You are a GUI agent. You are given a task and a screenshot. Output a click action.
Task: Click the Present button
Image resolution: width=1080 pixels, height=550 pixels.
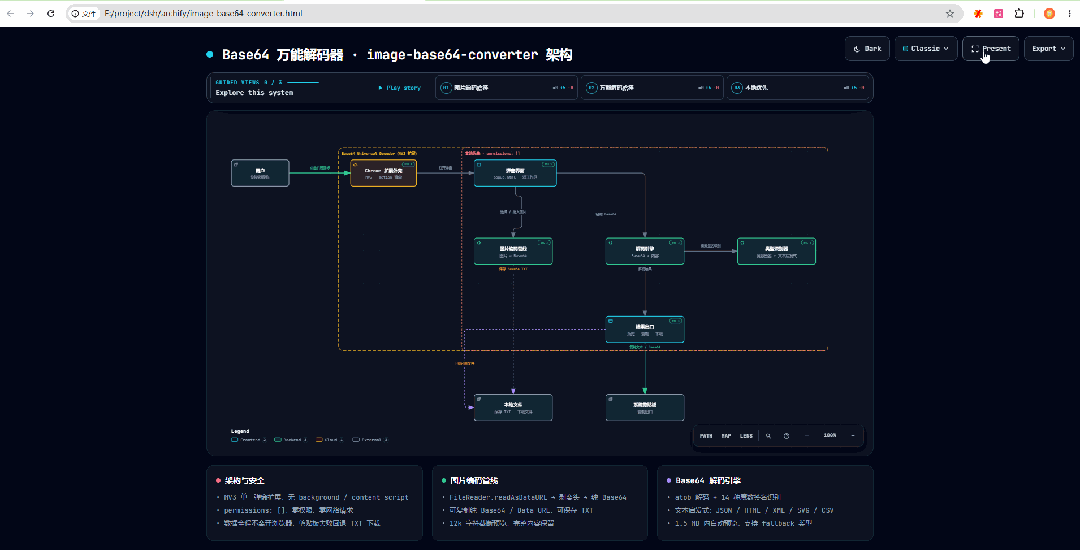click(x=990, y=49)
